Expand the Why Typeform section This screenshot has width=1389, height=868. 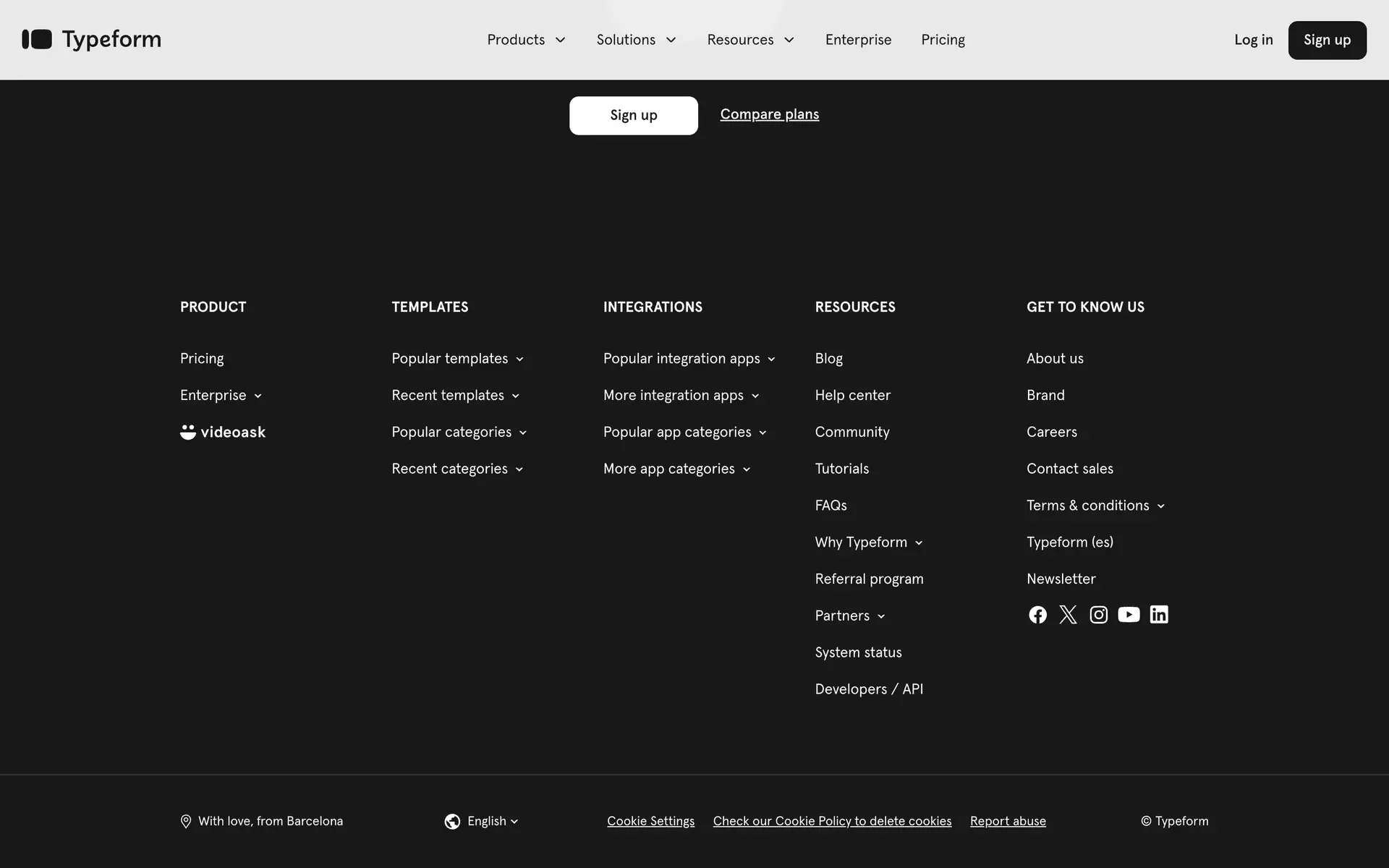coord(868,542)
